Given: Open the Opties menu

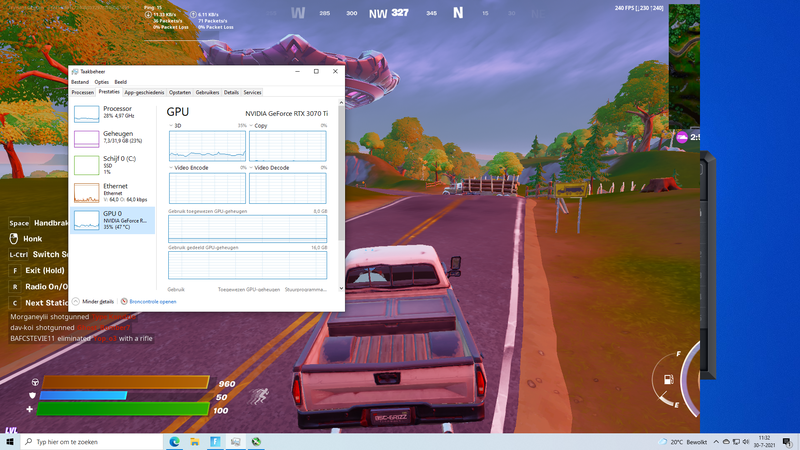Looking at the screenshot, I should click(102, 82).
